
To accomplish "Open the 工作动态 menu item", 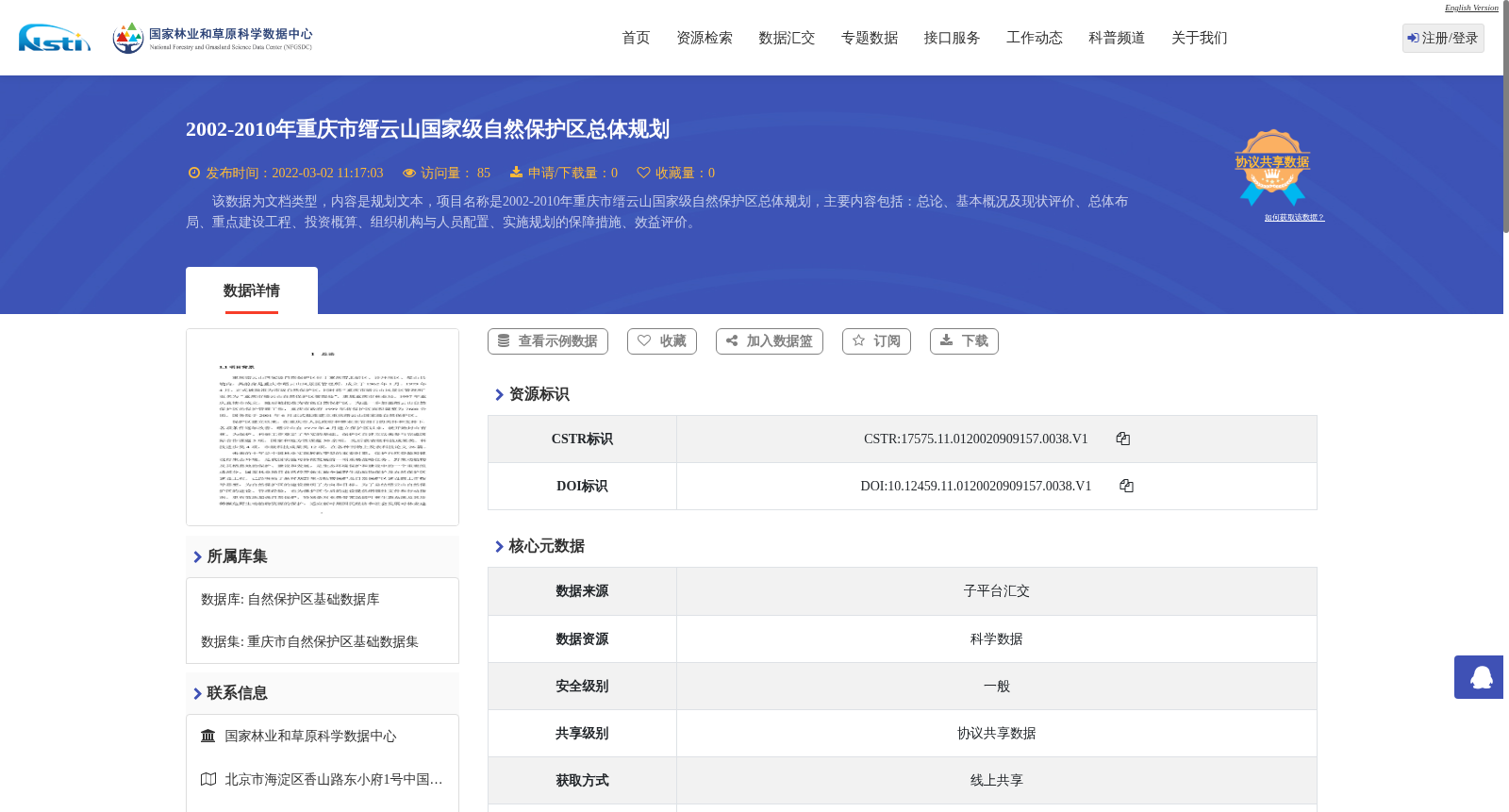I will coord(1035,38).
